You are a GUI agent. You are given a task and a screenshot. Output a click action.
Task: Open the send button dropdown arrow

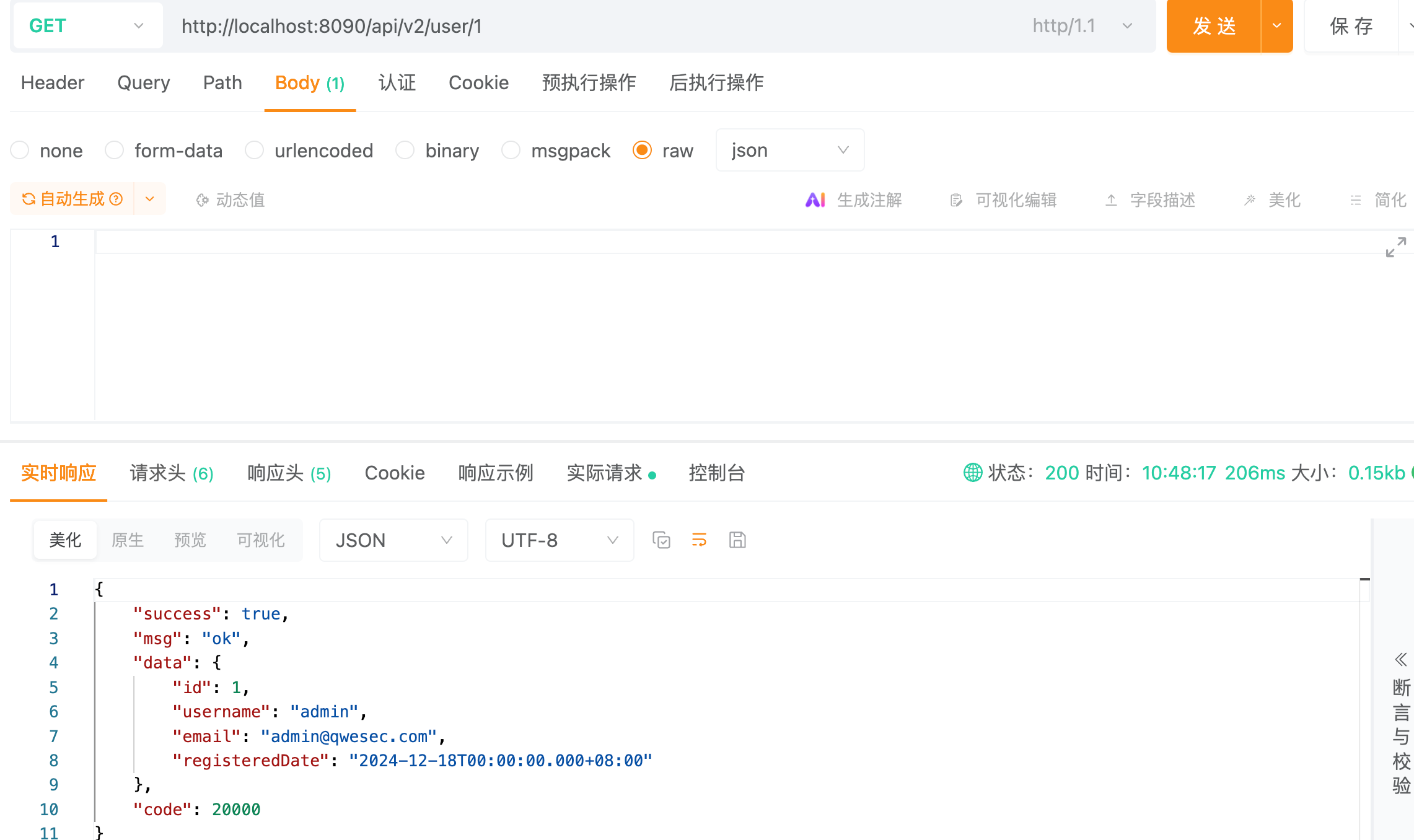click(x=1277, y=25)
